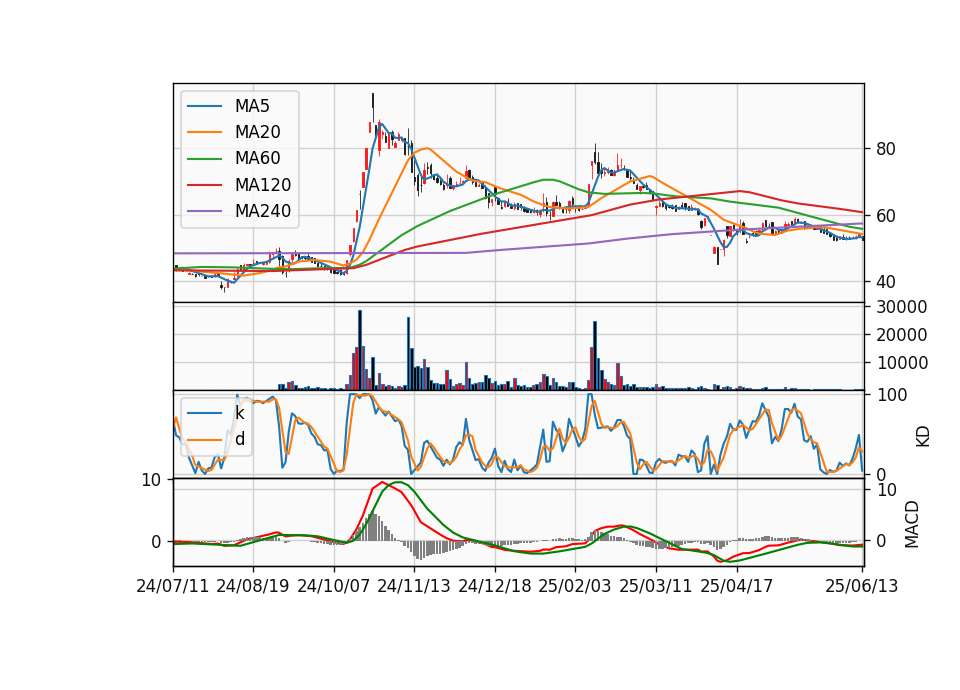Screen dimensions: 960x690
Task: Click the 40 price axis label
Action: click(x=886, y=282)
